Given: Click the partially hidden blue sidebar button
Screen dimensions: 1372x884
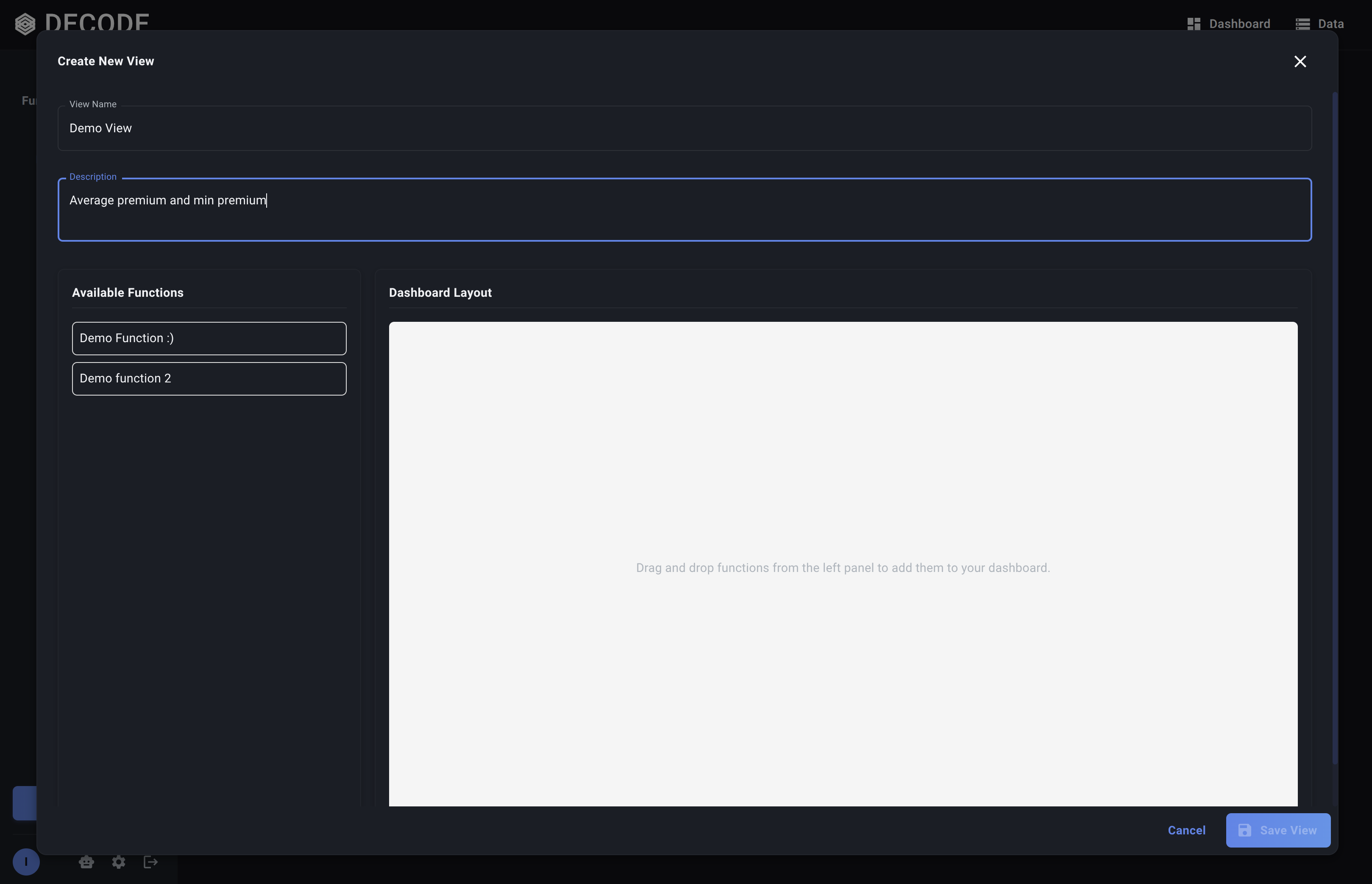Looking at the screenshot, I should tap(24, 803).
